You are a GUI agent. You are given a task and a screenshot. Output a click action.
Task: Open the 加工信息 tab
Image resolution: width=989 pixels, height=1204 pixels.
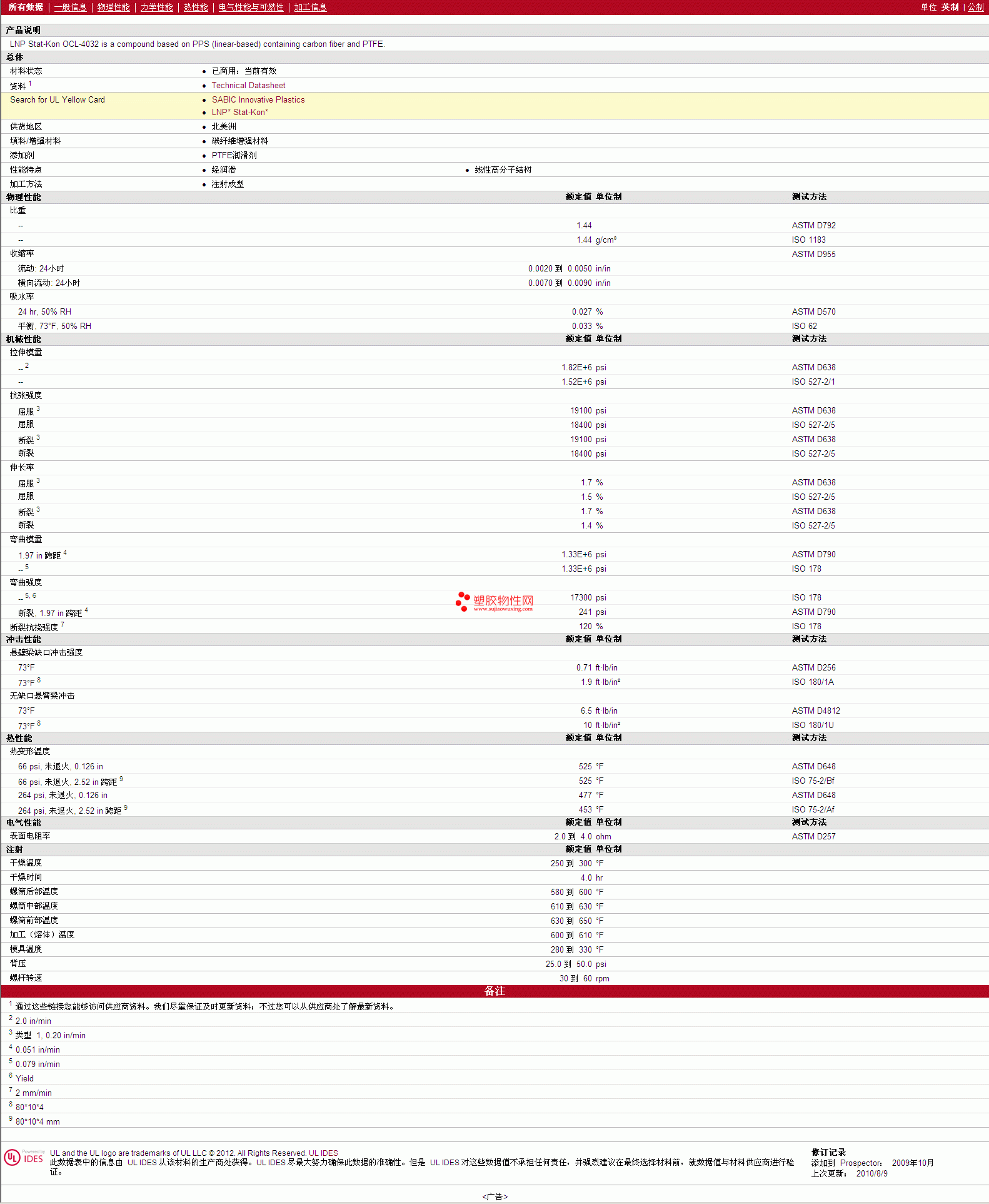[311, 7]
